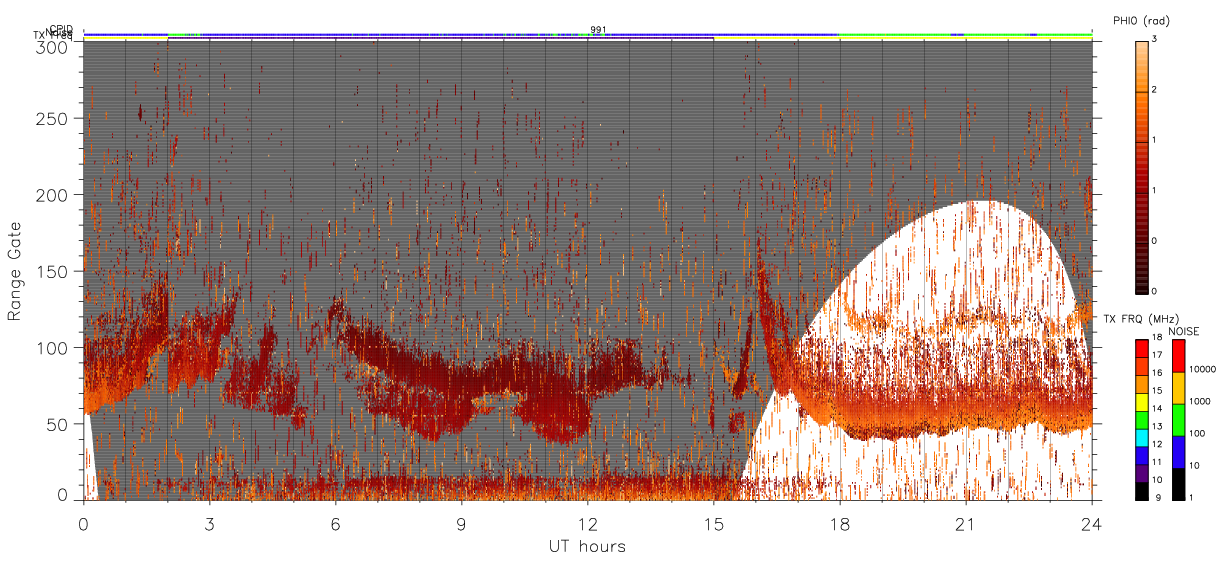
Task: Click Range Gate tick label 150
Action: point(51,272)
